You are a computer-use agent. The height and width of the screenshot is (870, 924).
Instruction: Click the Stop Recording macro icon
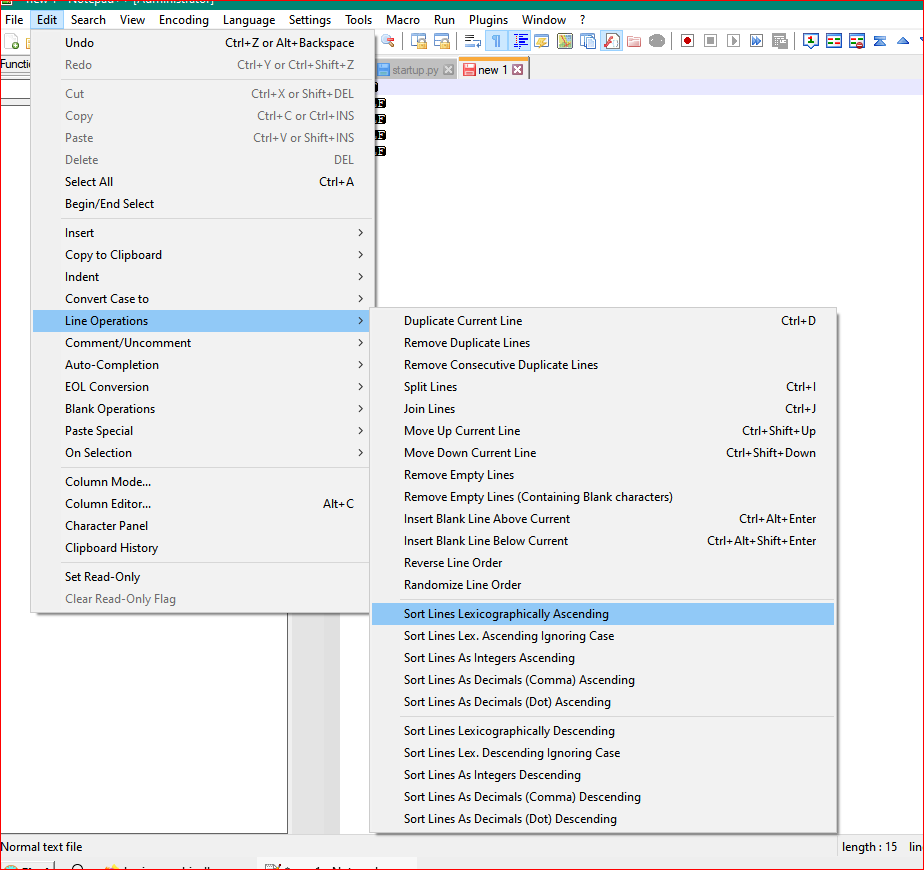click(710, 41)
